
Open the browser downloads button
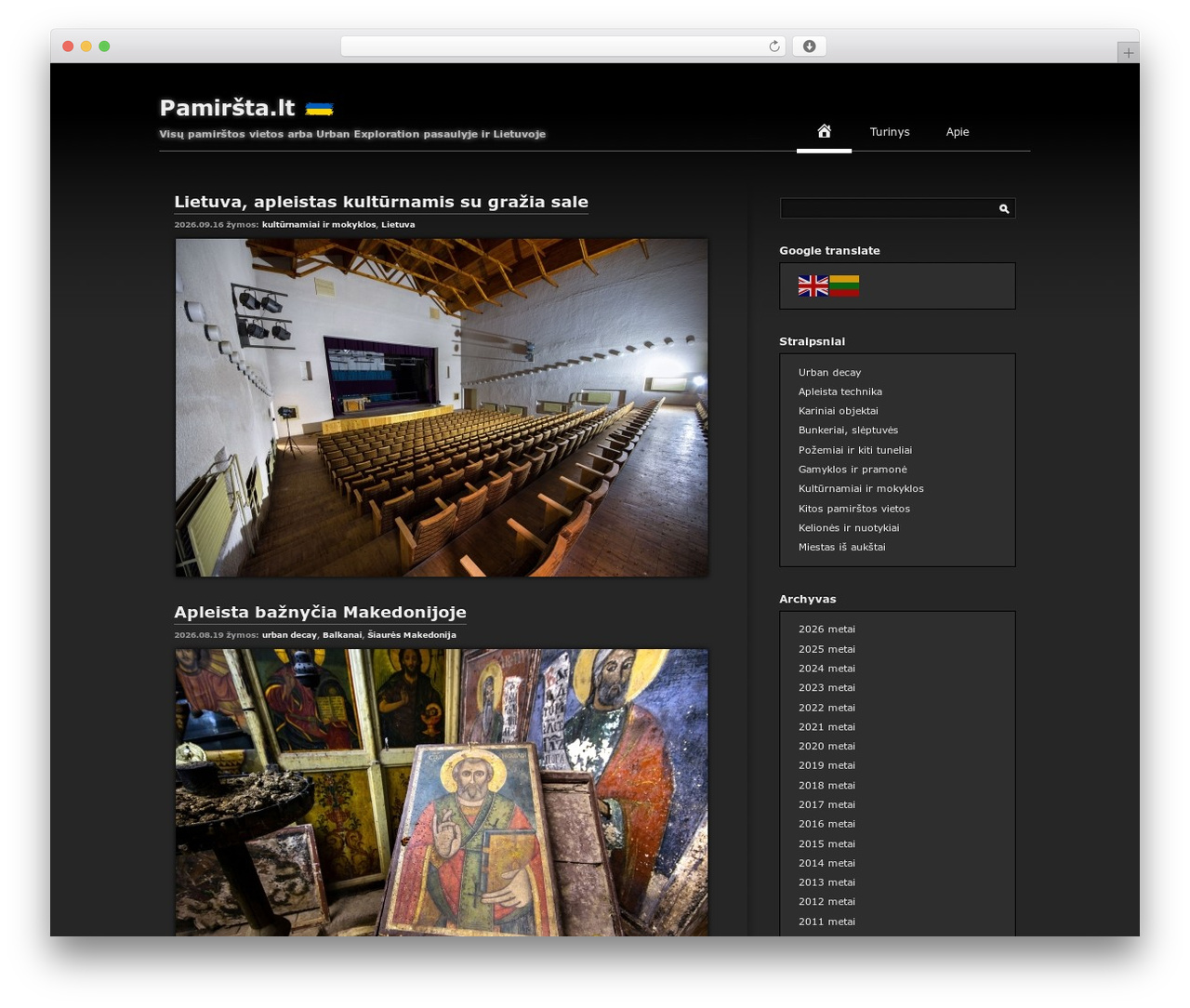click(809, 46)
